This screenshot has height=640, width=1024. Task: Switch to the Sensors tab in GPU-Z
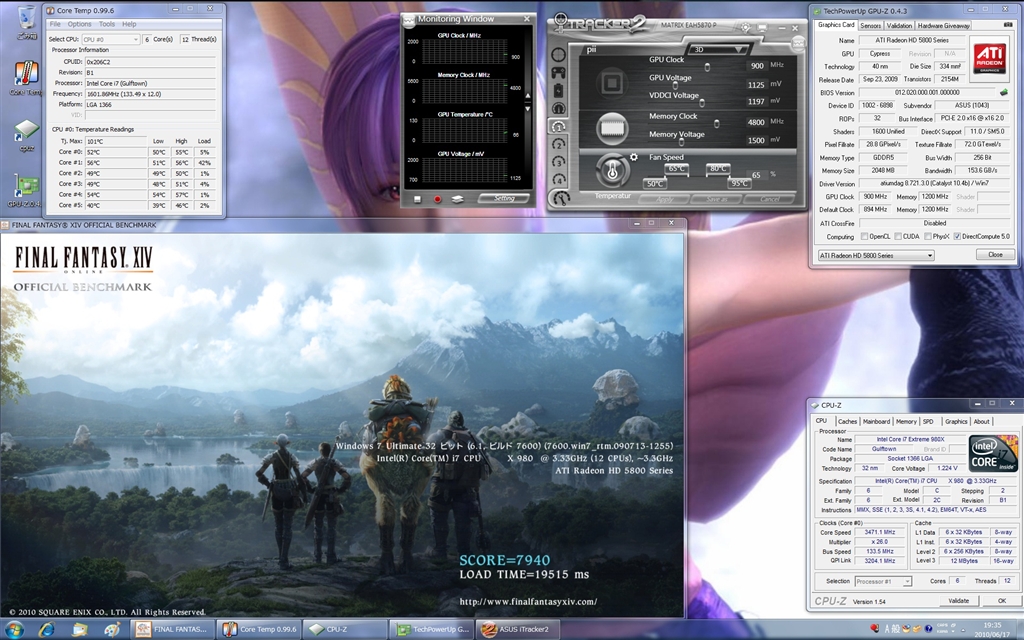pyautogui.click(x=870, y=25)
